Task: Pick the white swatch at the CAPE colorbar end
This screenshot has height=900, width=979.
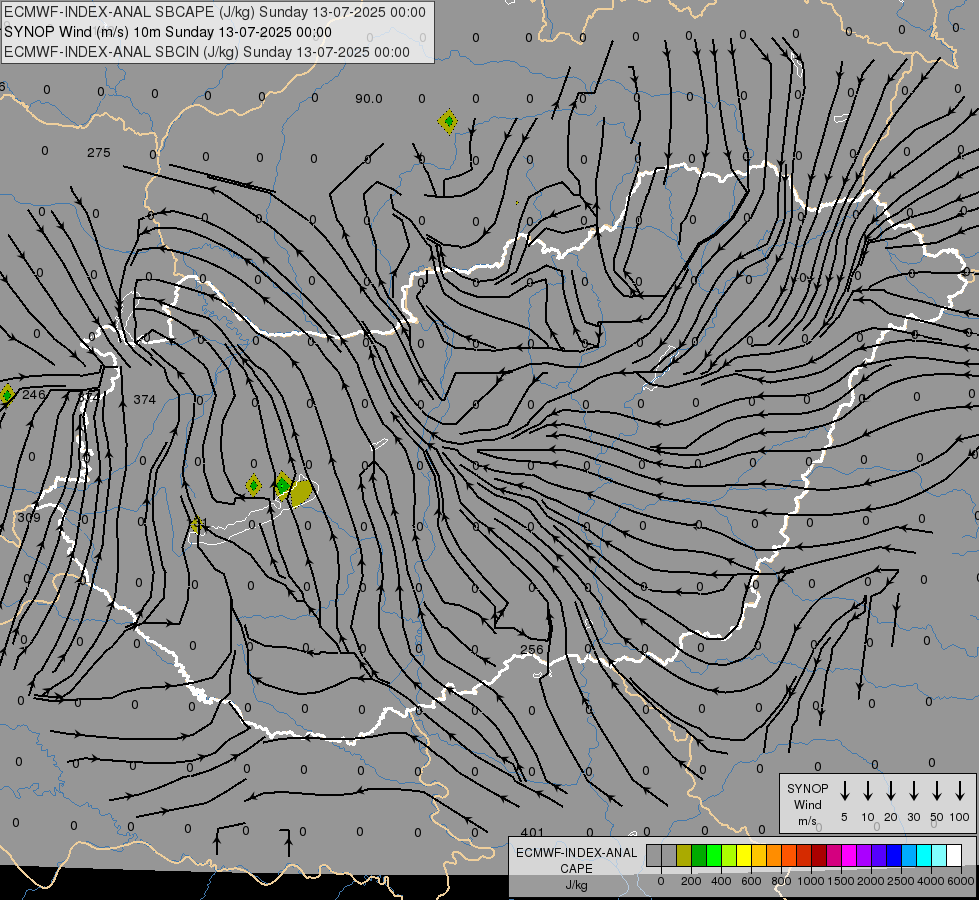Action: click(x=953, y=855)
